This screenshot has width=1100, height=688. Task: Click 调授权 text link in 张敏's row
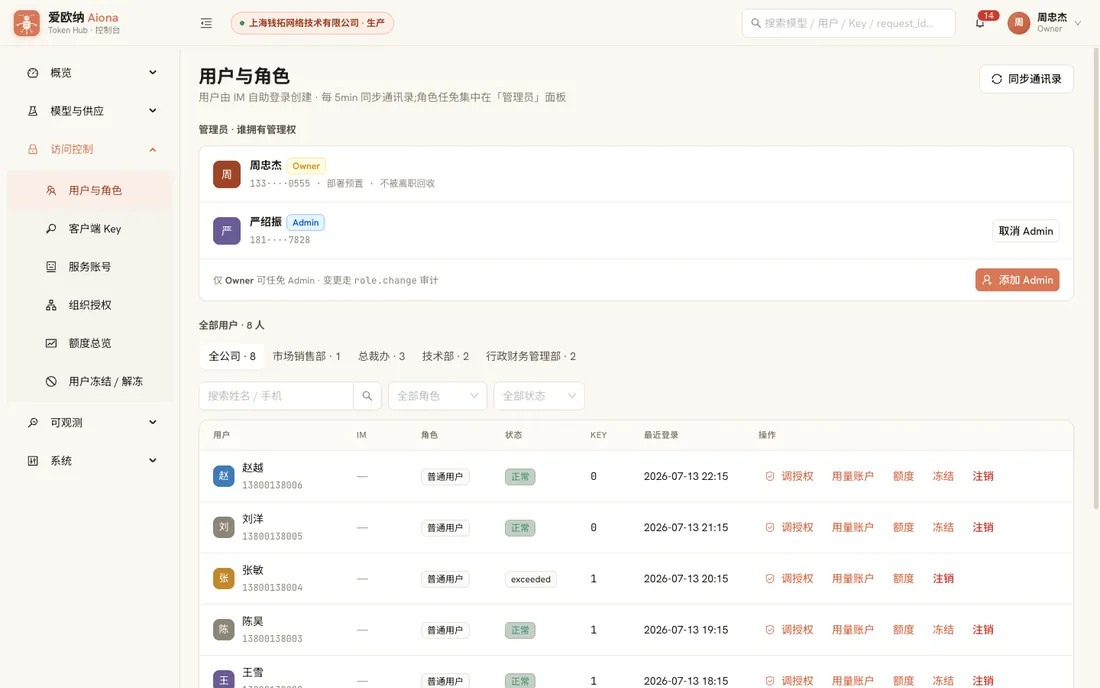(x=798, y=579)
